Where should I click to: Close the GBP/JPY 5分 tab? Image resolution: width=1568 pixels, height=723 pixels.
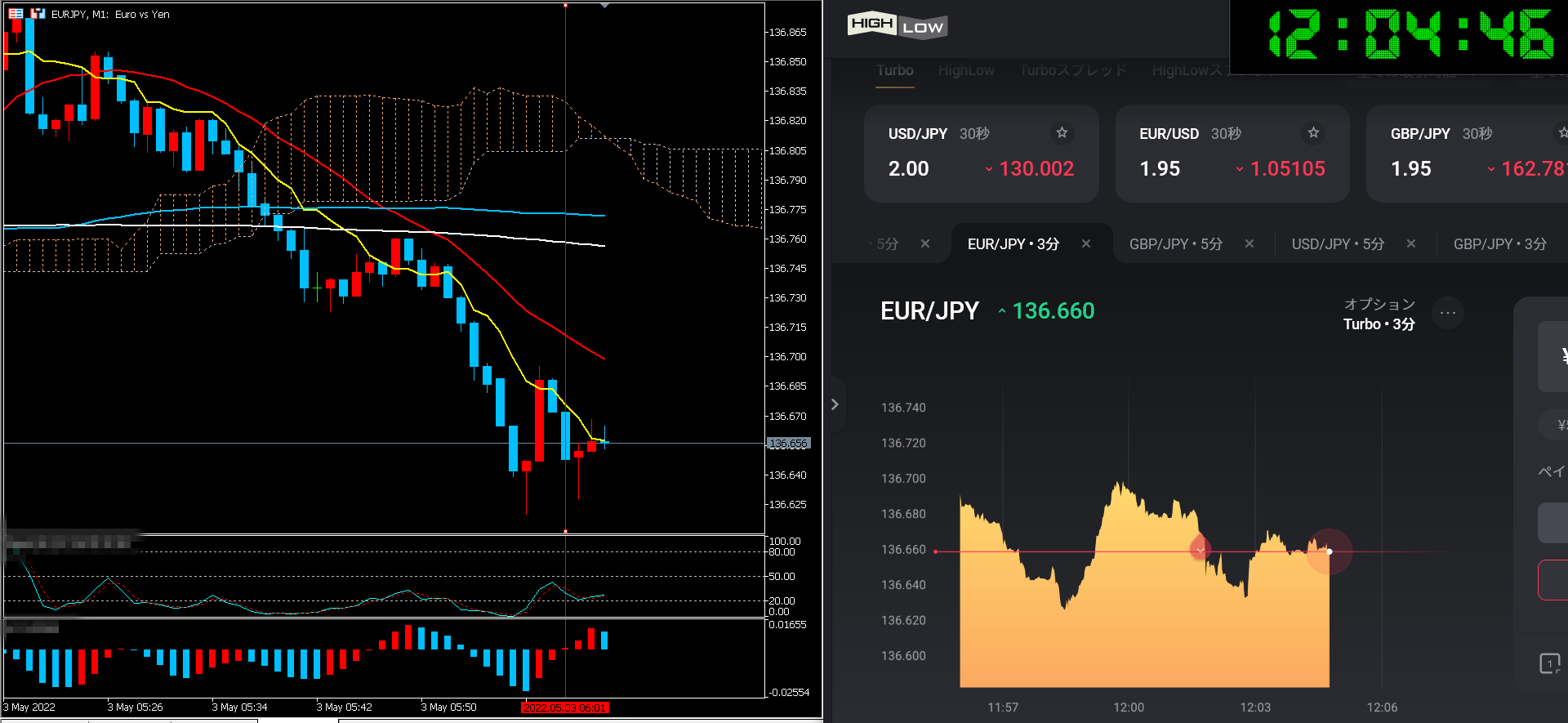(x=1249, y=243)
